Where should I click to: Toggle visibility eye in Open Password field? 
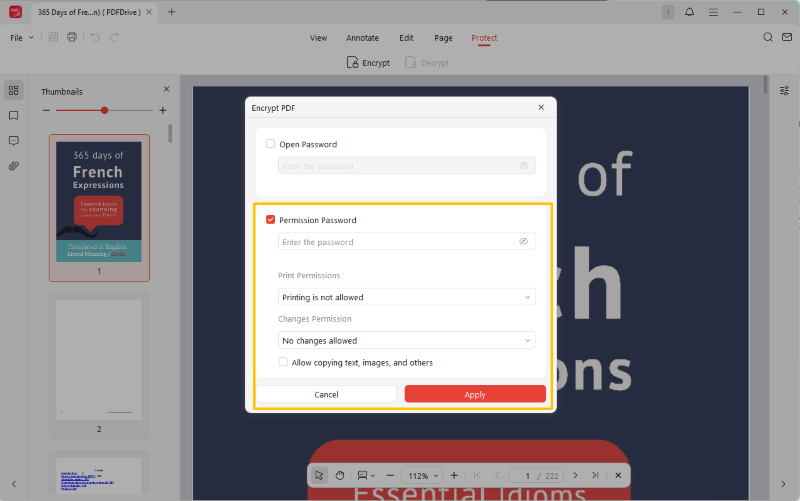(523, 166)
